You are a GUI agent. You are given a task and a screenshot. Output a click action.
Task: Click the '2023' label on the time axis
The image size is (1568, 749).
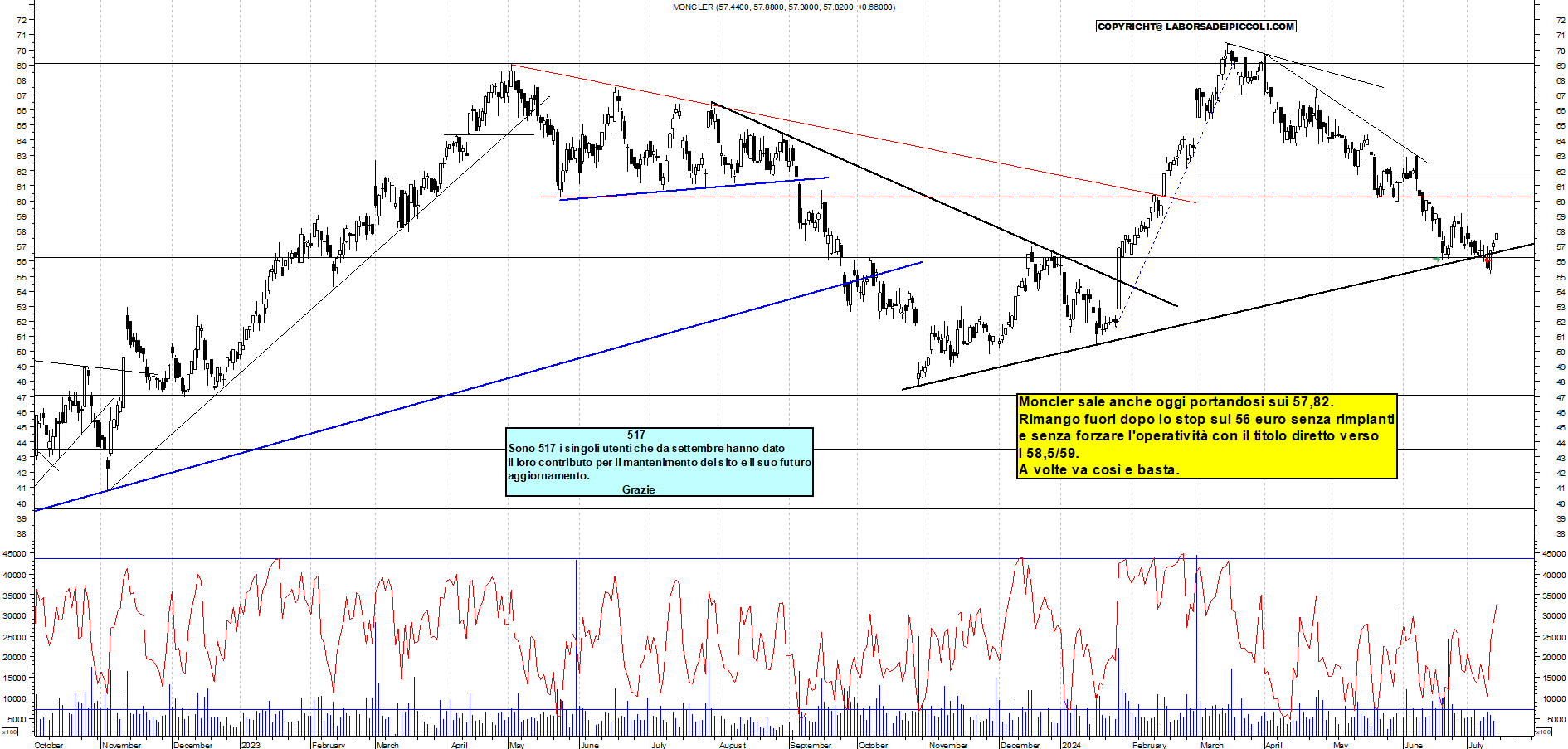[250, 745]
